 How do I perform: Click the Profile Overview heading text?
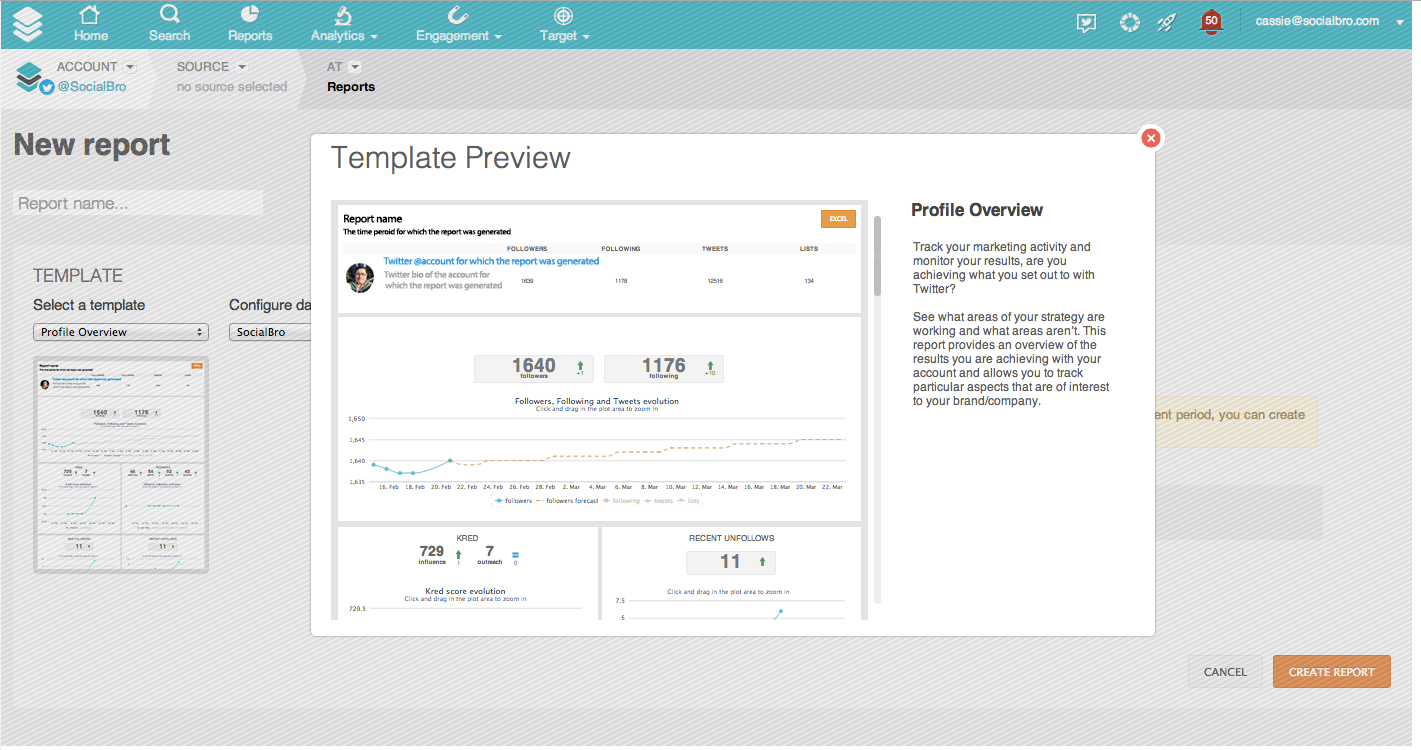977,210
